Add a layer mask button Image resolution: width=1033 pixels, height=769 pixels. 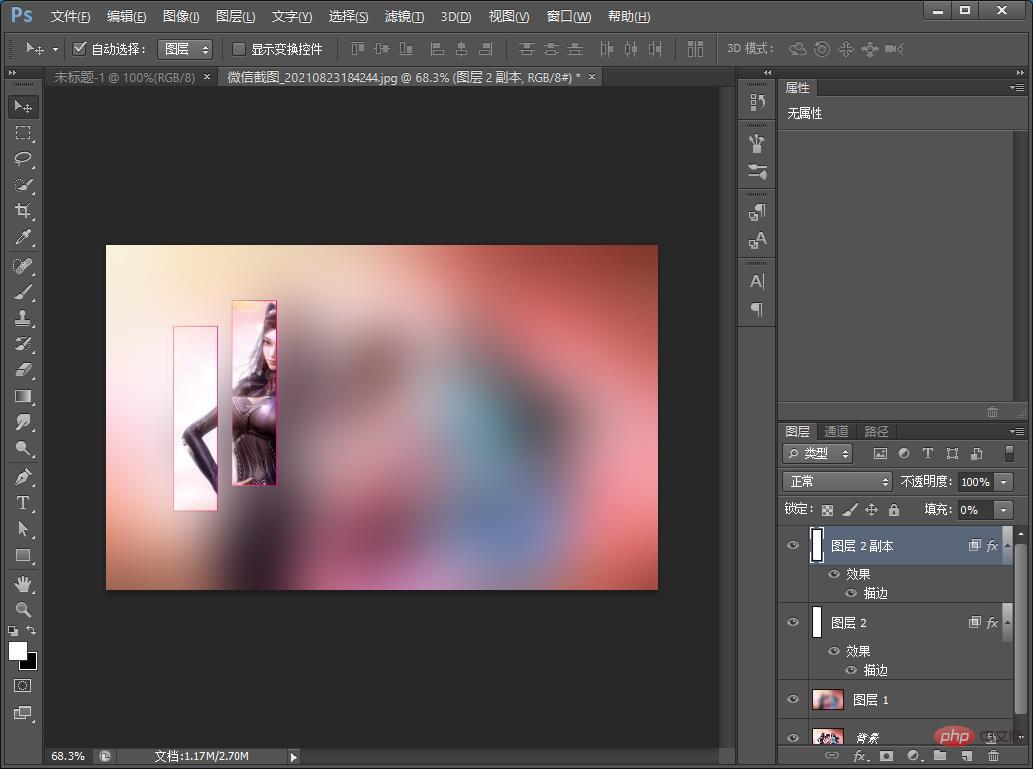[x=886, y=756]
